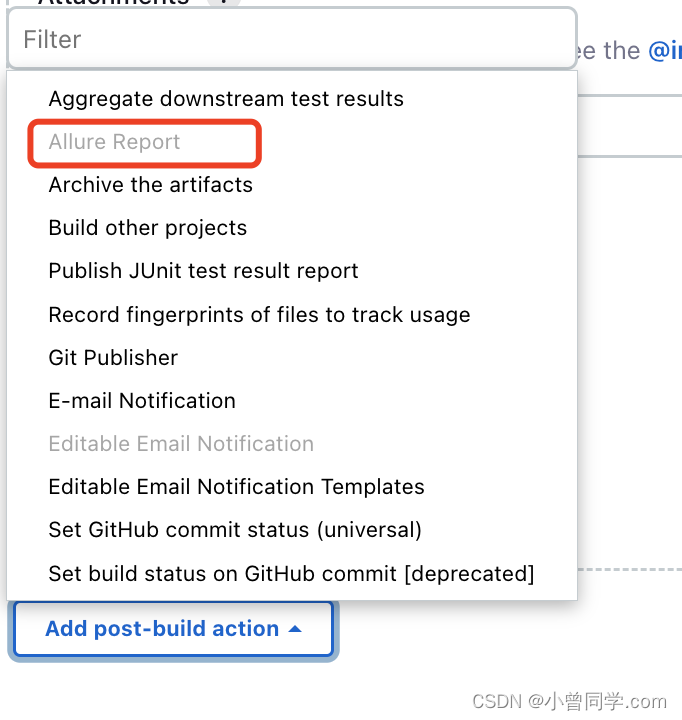Click the dashed section divider line
Viewport: 682px width, 720px height.
pos(630,569)
